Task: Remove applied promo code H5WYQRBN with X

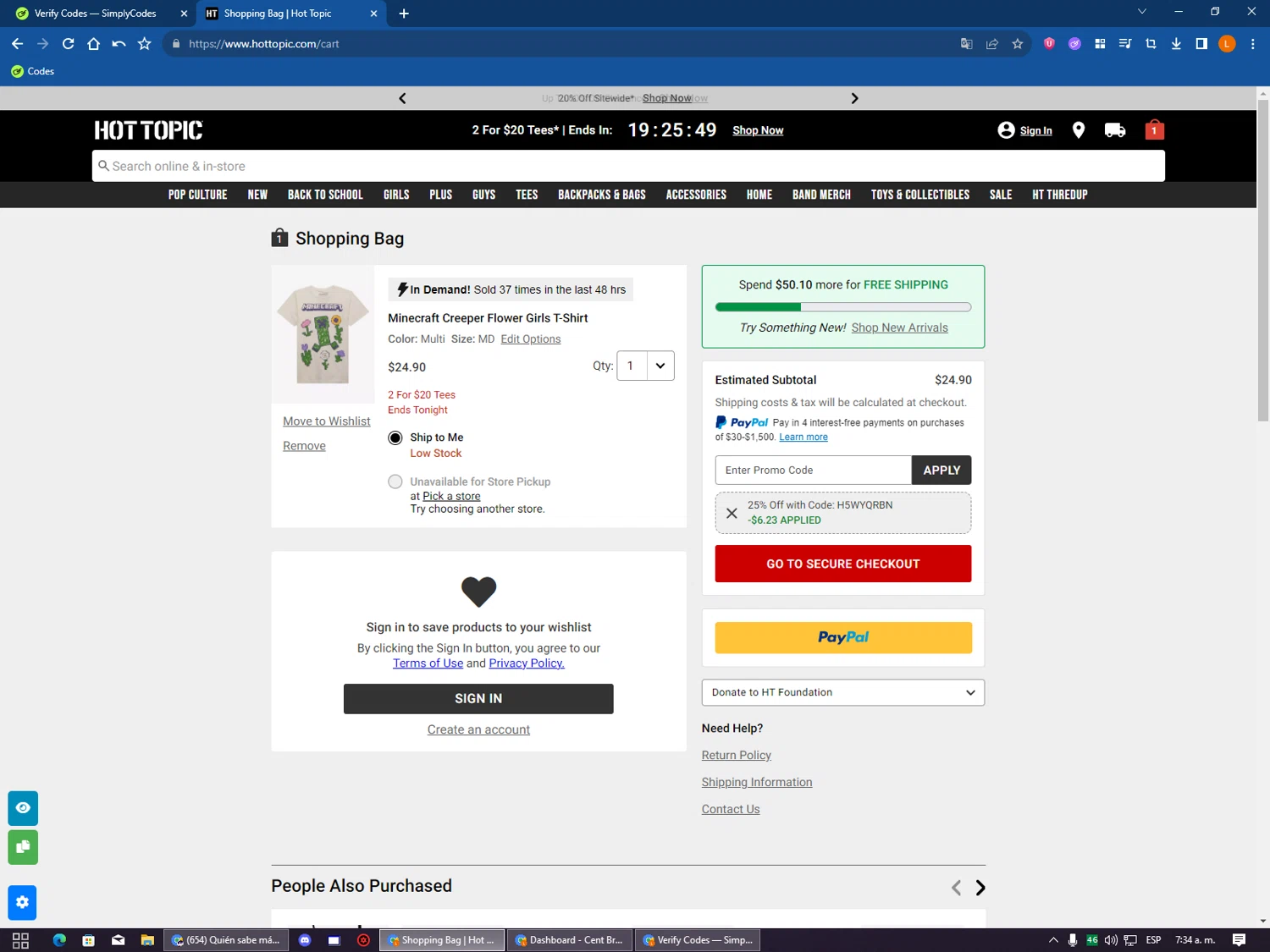Action: [x=732, y=513]
